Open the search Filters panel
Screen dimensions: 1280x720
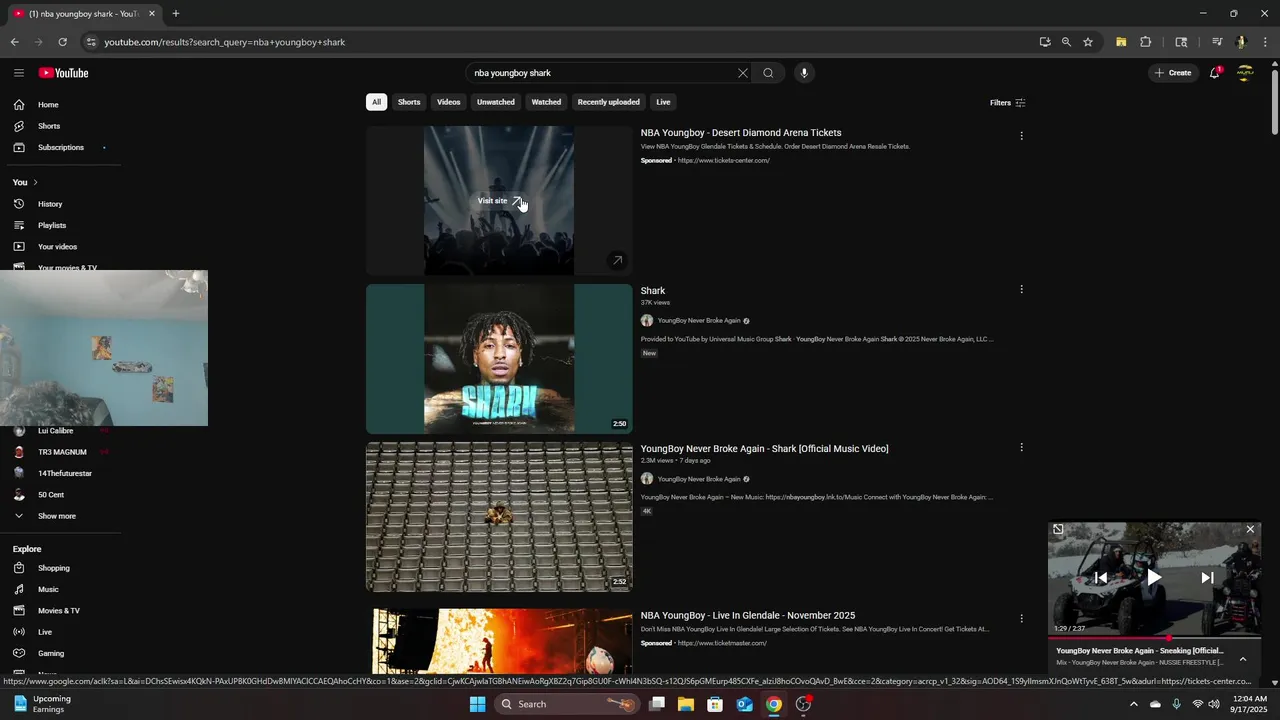point(1008,103)
